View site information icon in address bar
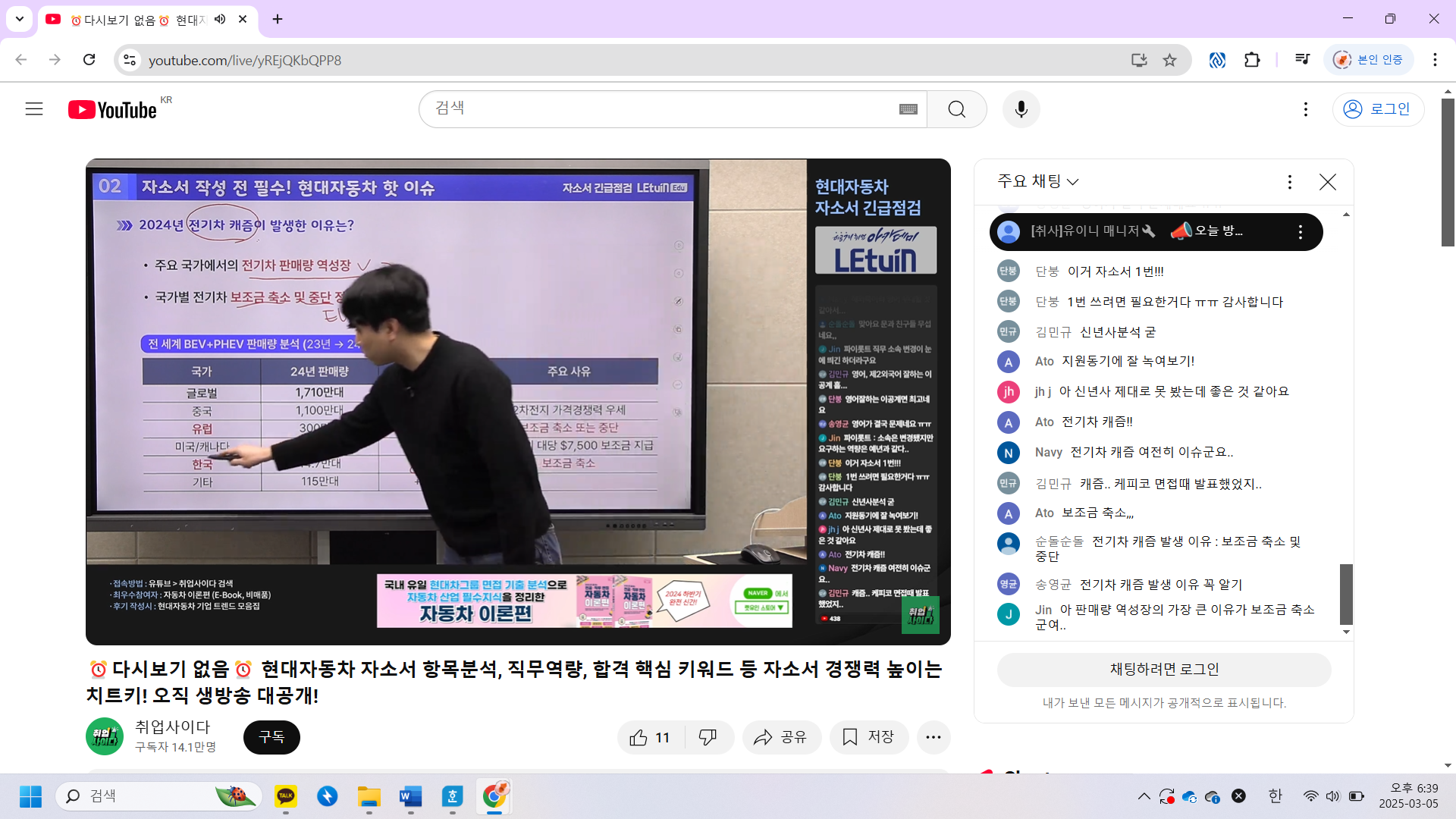 click(x=130, y=60)
